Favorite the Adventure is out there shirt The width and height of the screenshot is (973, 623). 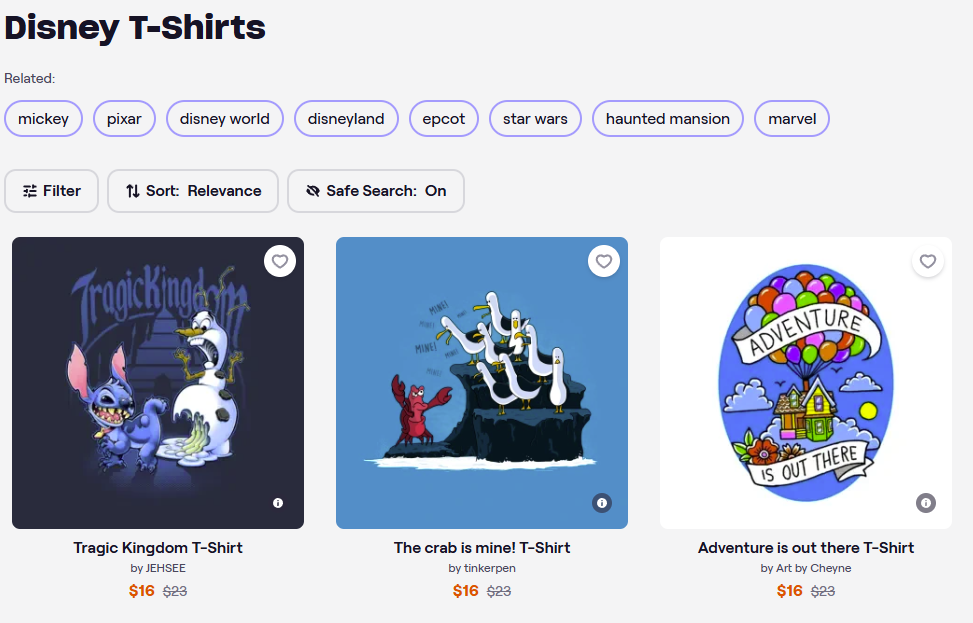[928, 262]
